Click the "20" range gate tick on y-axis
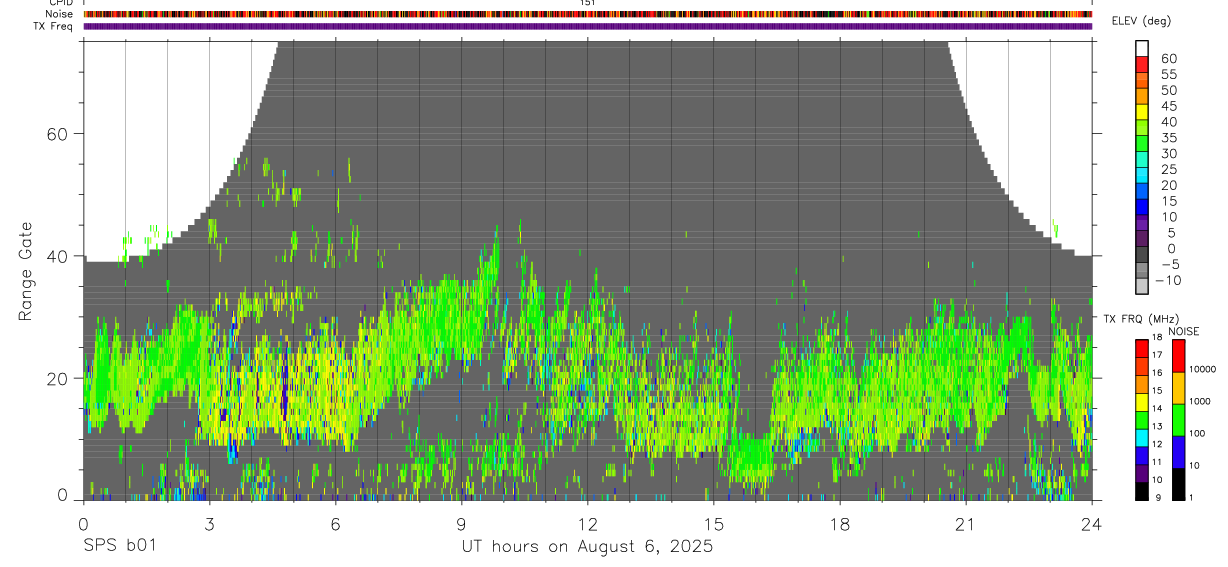Screen dimensions: 1228x567 [x=57, y=378]
